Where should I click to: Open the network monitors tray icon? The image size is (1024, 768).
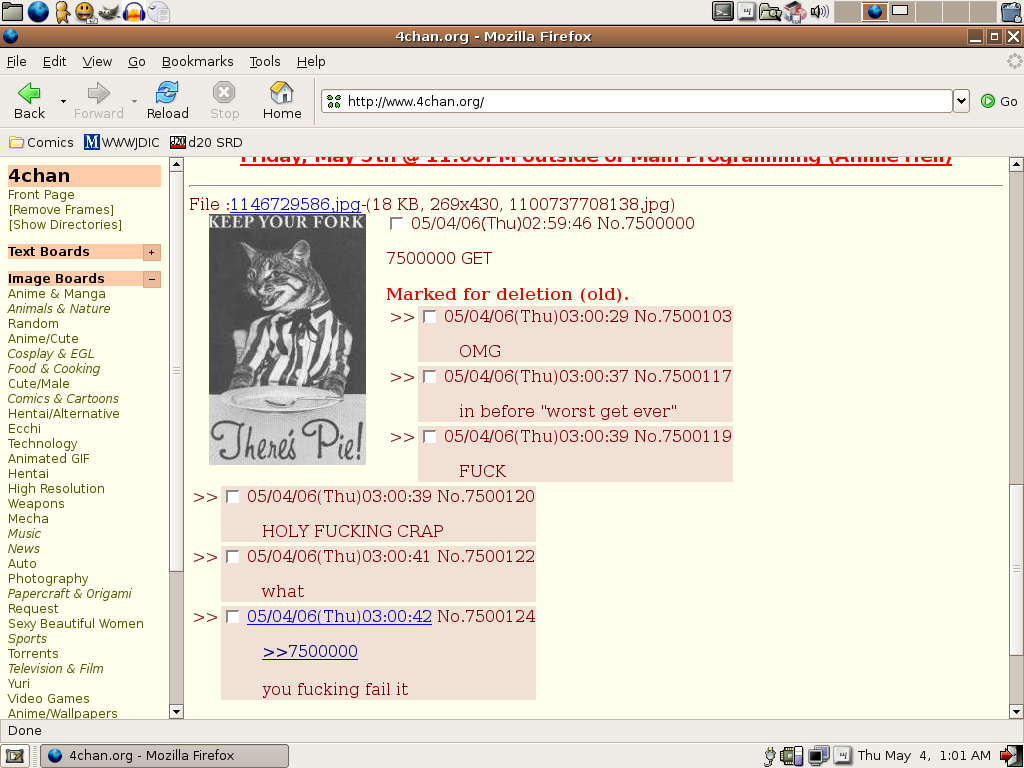pos(818,756)
